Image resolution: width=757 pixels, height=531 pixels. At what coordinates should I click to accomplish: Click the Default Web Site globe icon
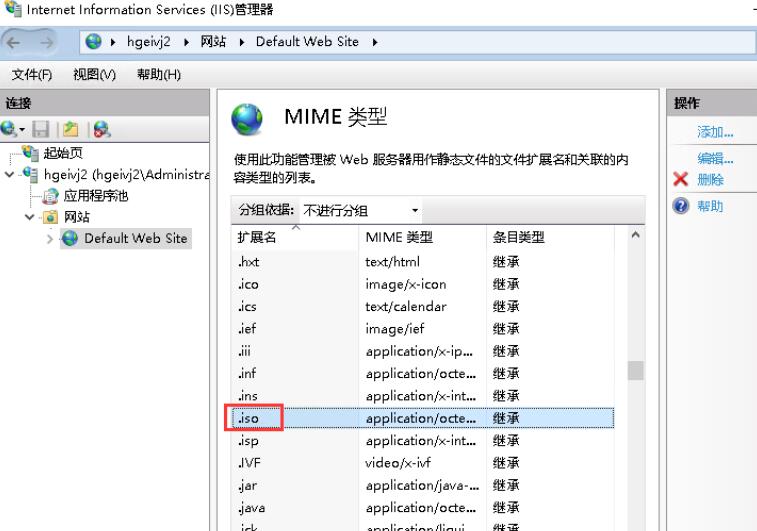point(70,238)
